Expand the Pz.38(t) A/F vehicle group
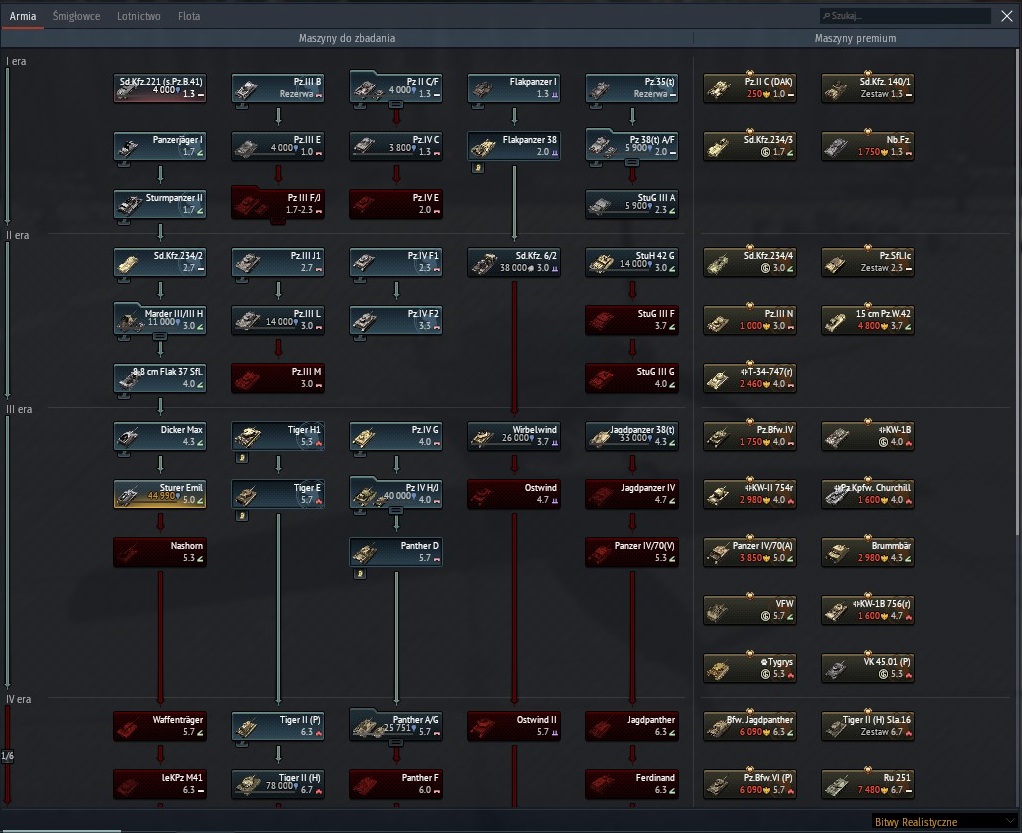This screenshot has width=1022, height=833. (x=632, y=146)
